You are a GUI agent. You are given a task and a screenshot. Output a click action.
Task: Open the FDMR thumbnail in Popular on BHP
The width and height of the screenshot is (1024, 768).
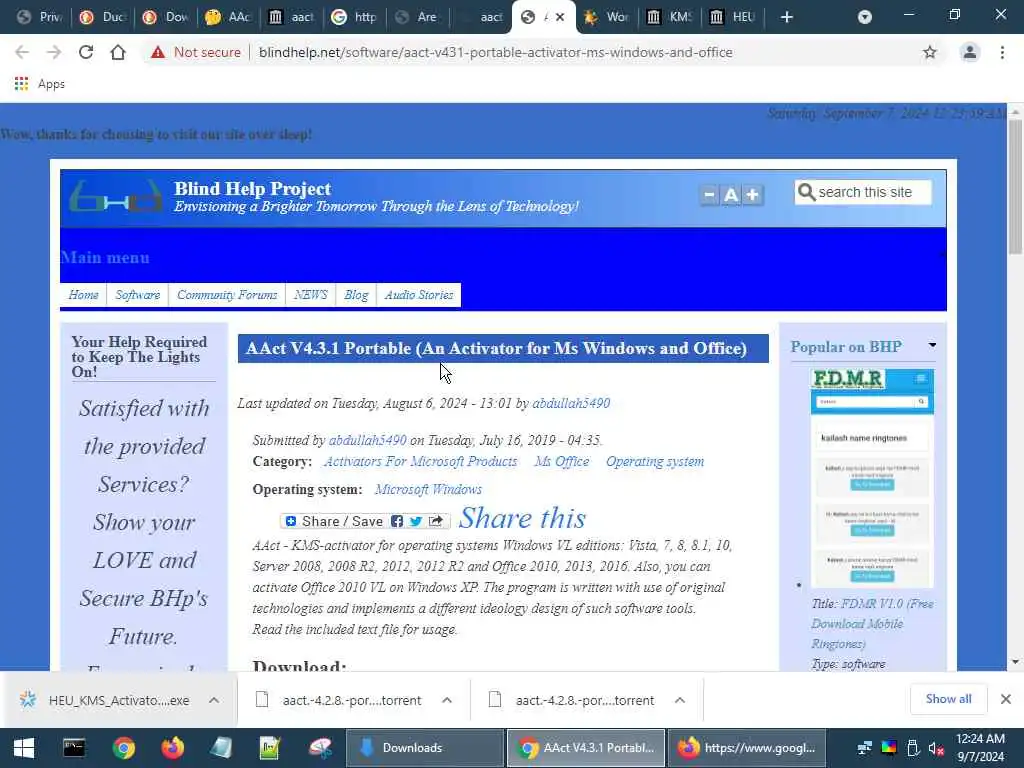pyautogui.click(x=872, y=478)
